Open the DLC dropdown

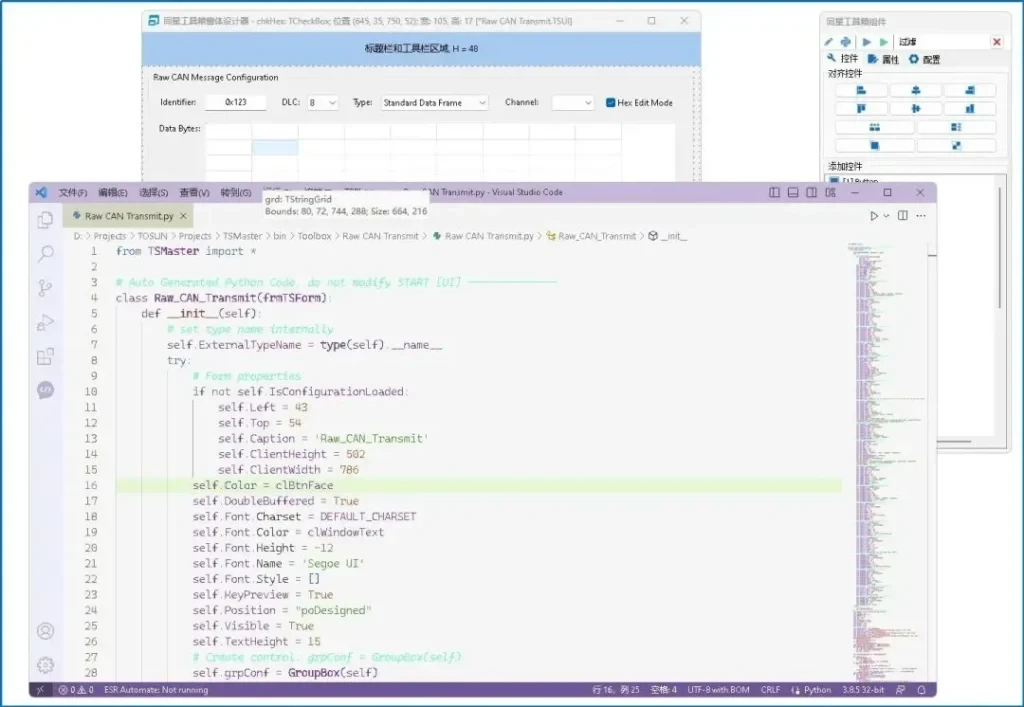tap(322, 103)
